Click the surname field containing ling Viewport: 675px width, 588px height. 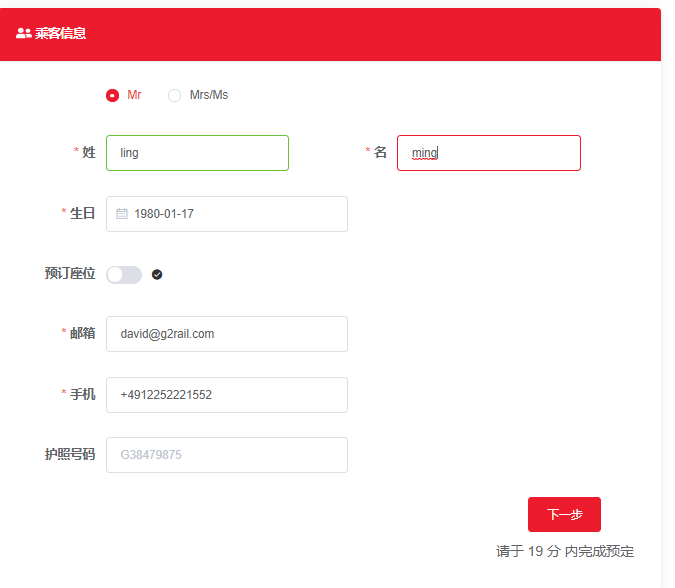[x=197, y=153]
